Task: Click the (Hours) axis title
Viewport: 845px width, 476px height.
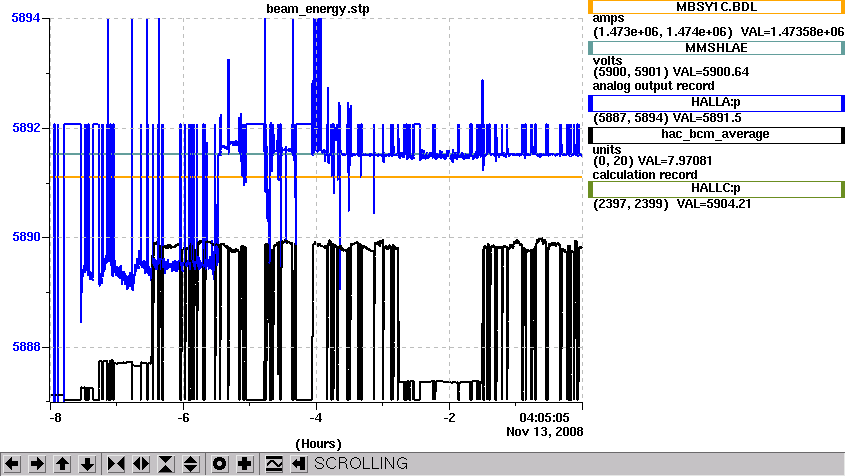Action: (x=318, y=444)
